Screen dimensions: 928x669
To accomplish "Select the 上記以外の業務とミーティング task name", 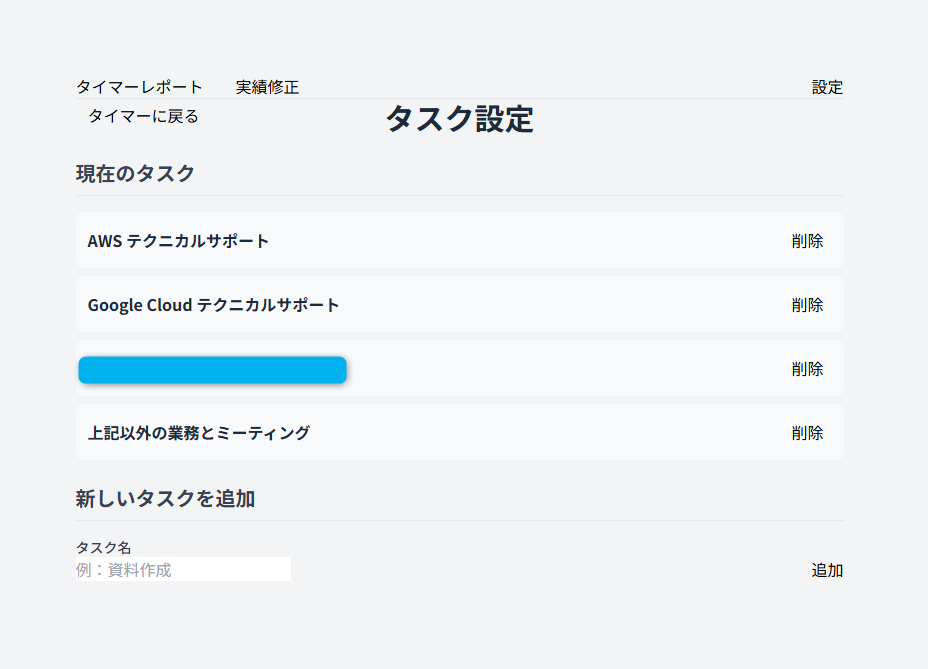I will point(199,433).
